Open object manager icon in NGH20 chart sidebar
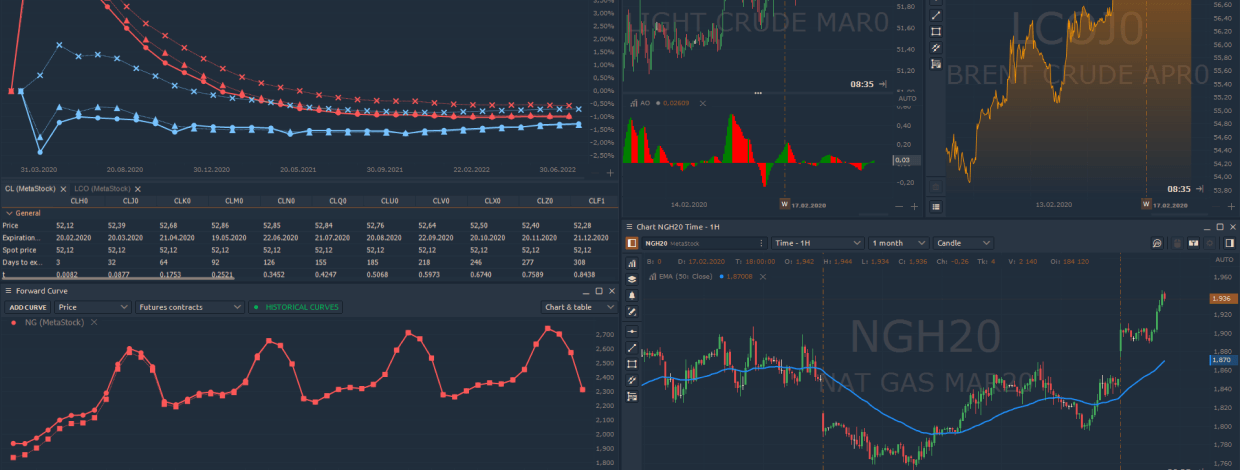 (632, 396)
